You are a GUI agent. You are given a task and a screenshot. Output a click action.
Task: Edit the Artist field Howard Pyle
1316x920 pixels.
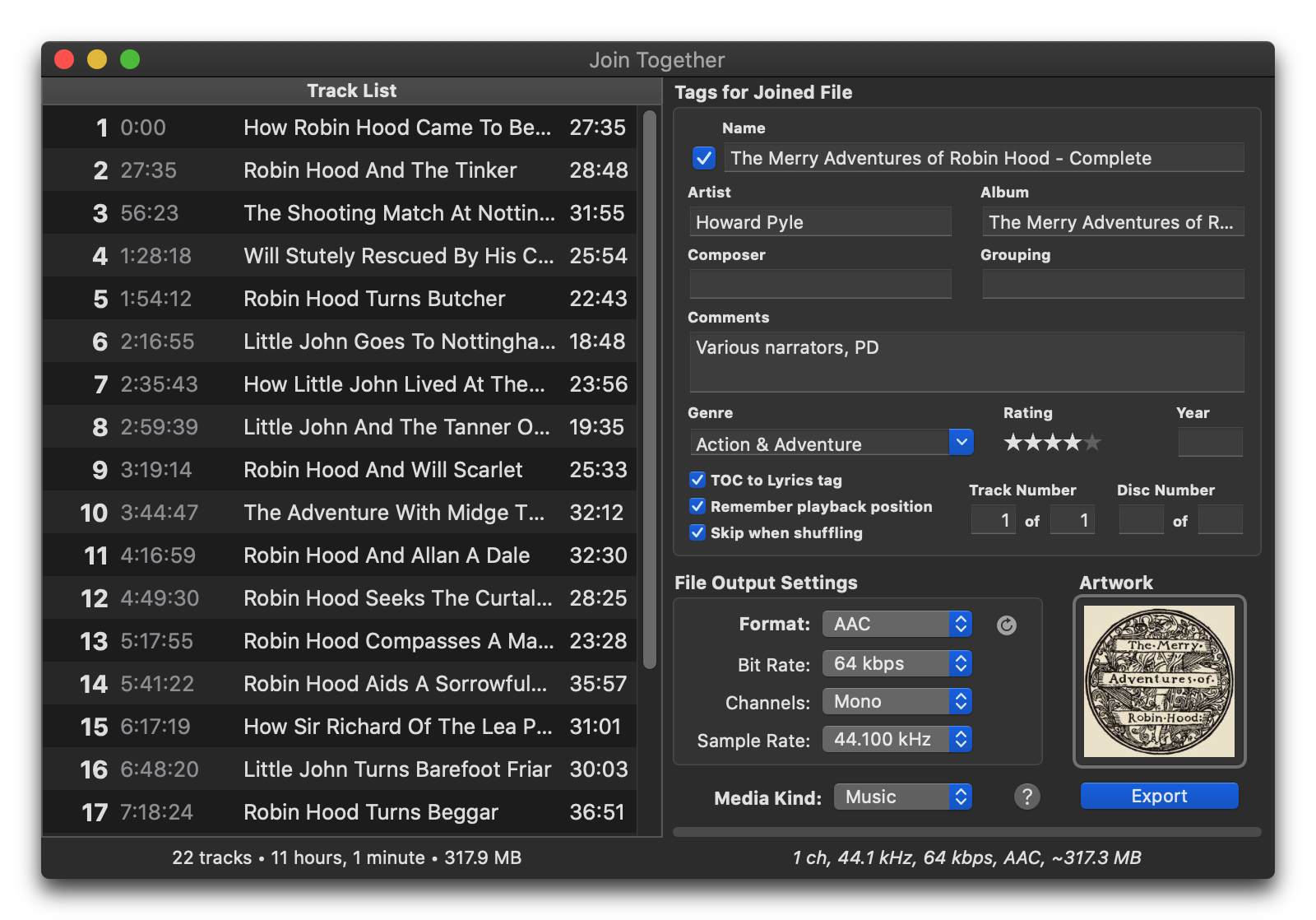point(821,222)
